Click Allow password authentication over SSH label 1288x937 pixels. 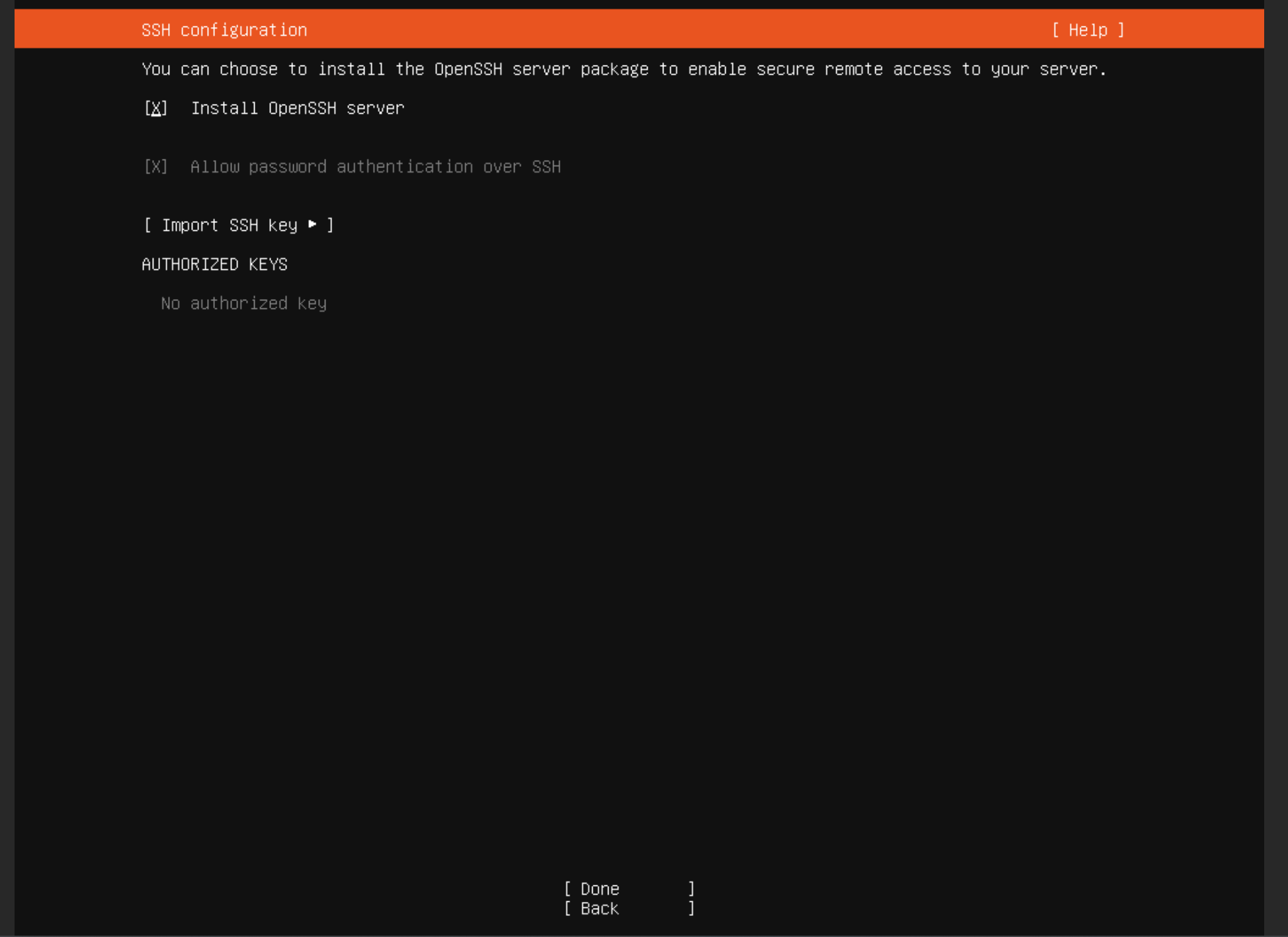(x=375, y=167)
